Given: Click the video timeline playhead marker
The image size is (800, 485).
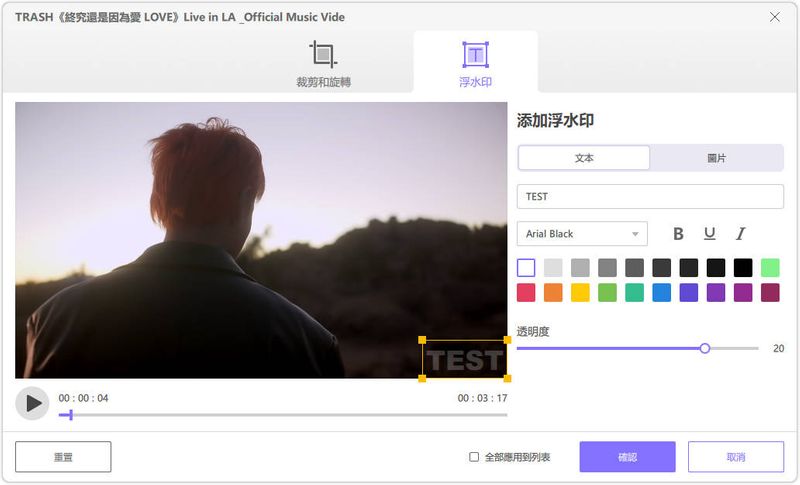Looking at the screenshot, I should click(70, 415).
